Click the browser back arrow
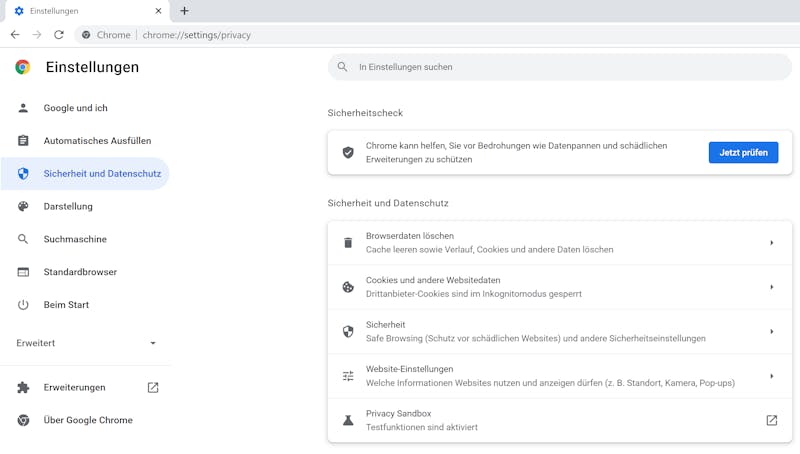This screenshot has width=800, height=454. 14,34
